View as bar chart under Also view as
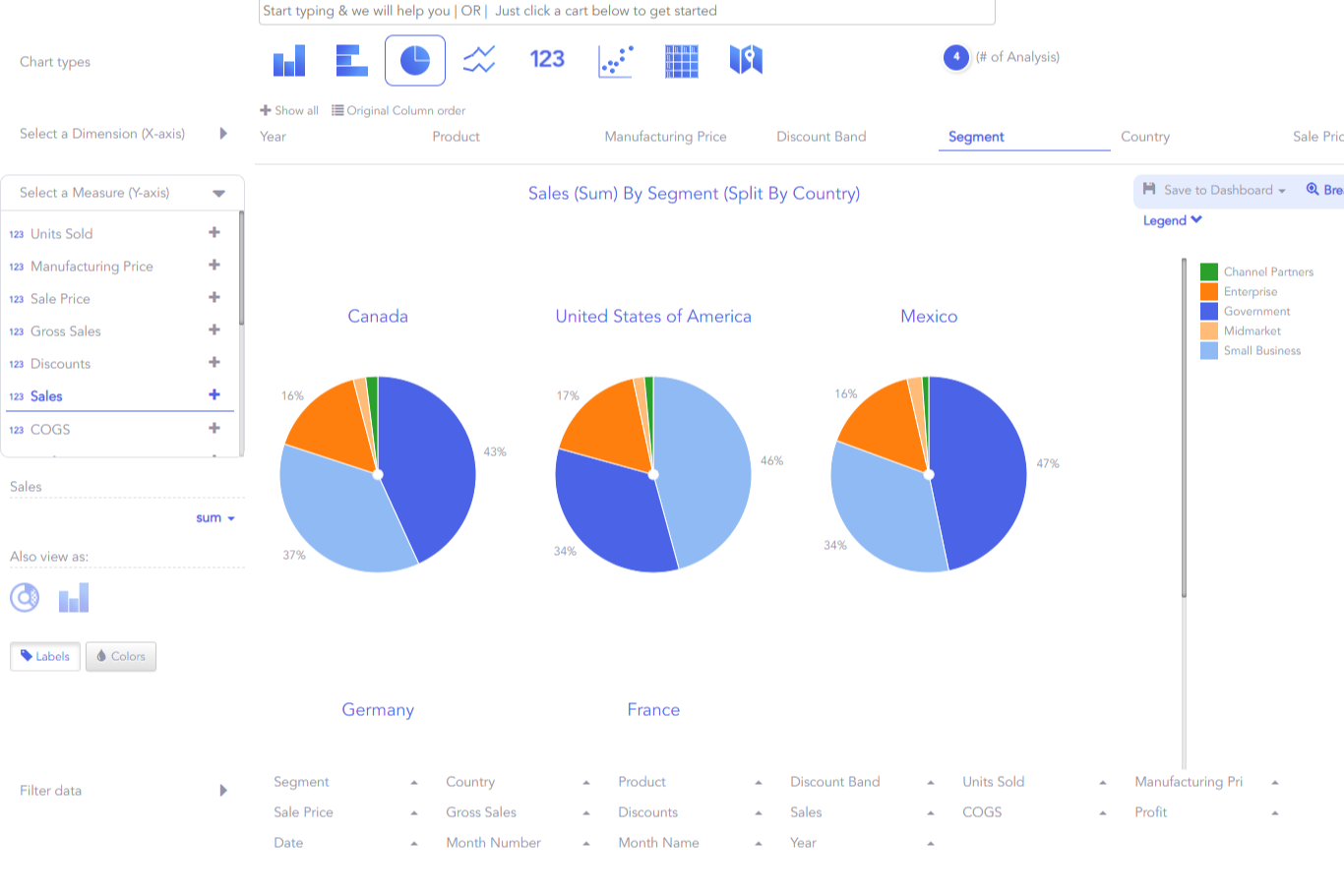 pos(74,597)
